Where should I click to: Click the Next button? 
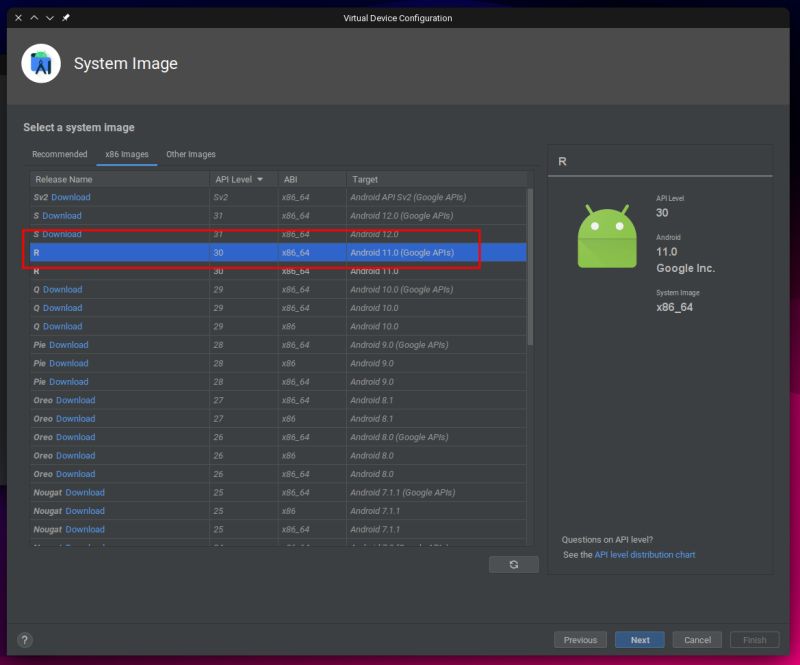(x=640, y=639)
